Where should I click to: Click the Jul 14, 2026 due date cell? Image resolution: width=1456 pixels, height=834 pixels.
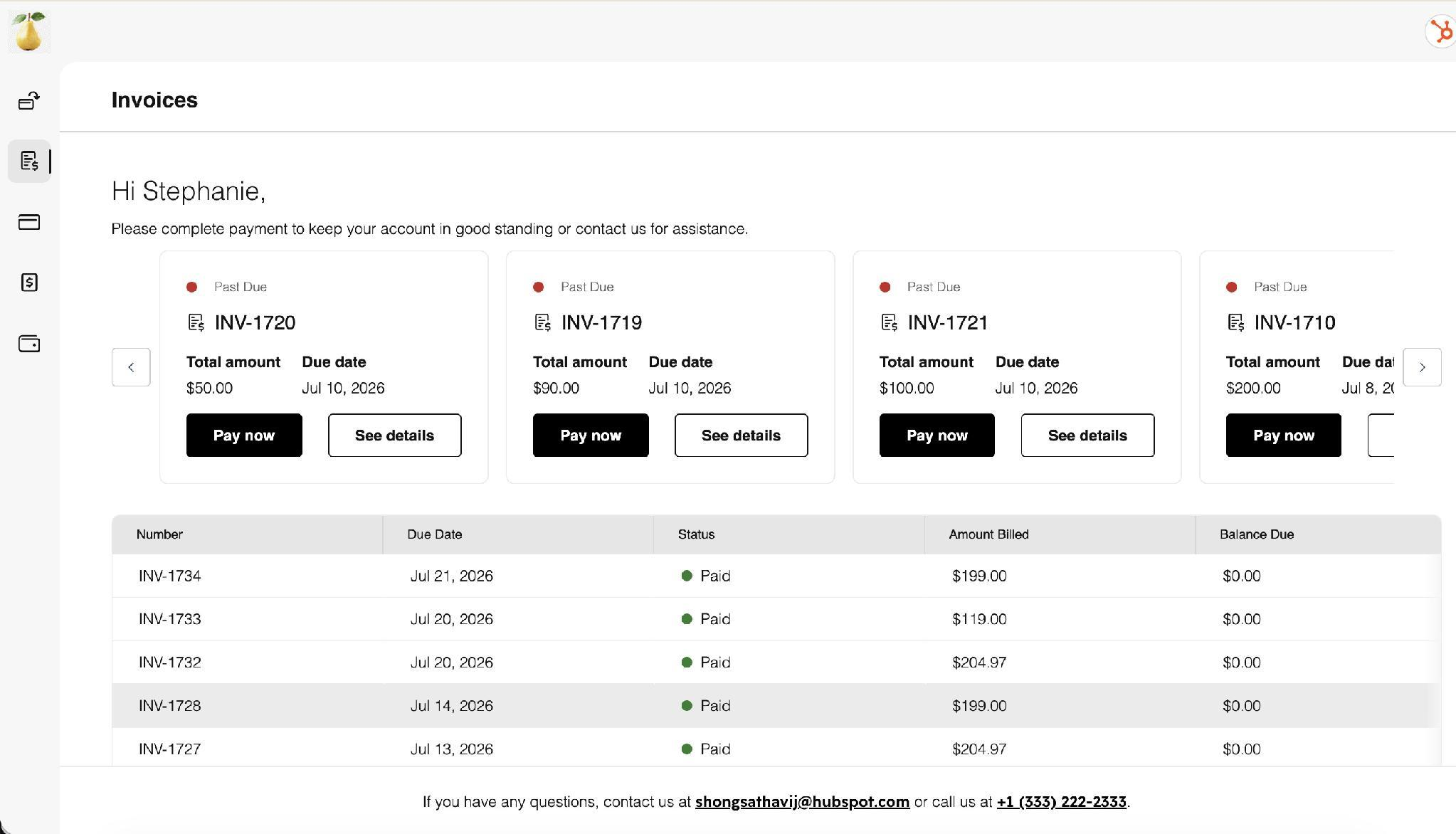pyautogui.click(x=451, y=706)
